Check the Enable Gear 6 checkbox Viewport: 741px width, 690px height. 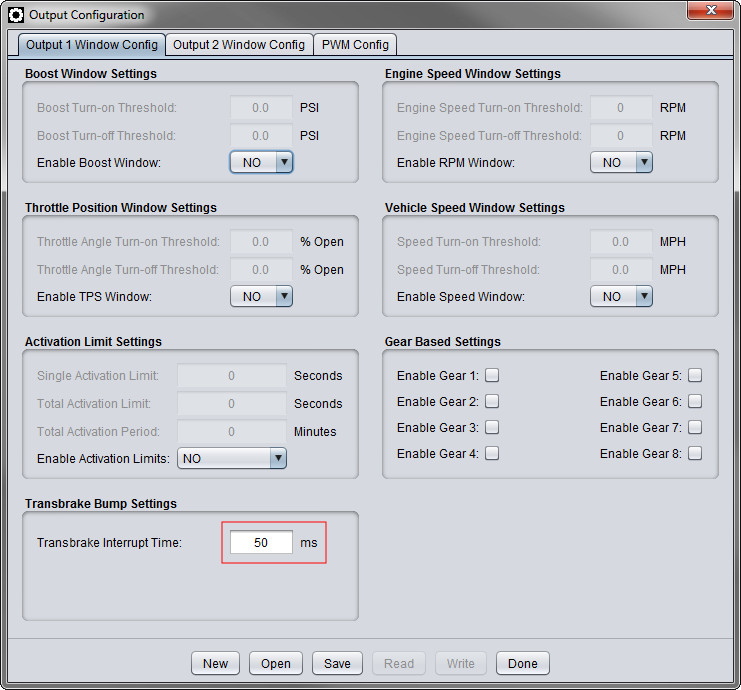click(695, 402)
